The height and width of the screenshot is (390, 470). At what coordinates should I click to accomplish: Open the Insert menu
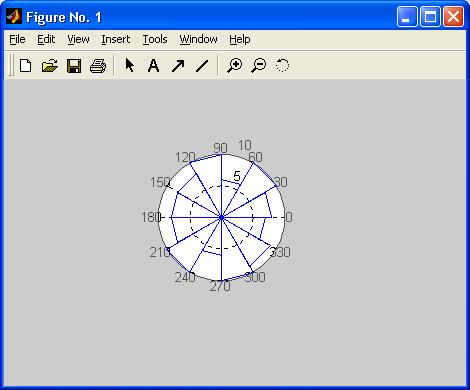(x=116, y=39)
